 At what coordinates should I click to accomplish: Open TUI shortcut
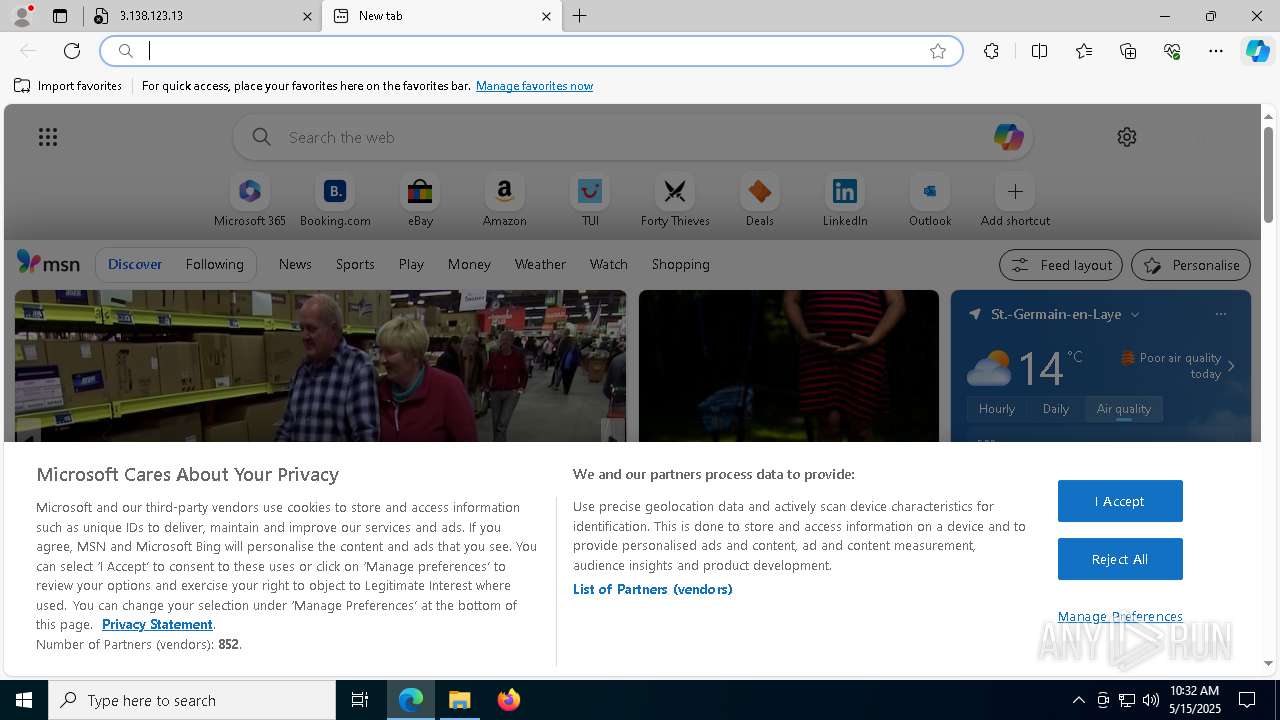(x=590, y=201)
